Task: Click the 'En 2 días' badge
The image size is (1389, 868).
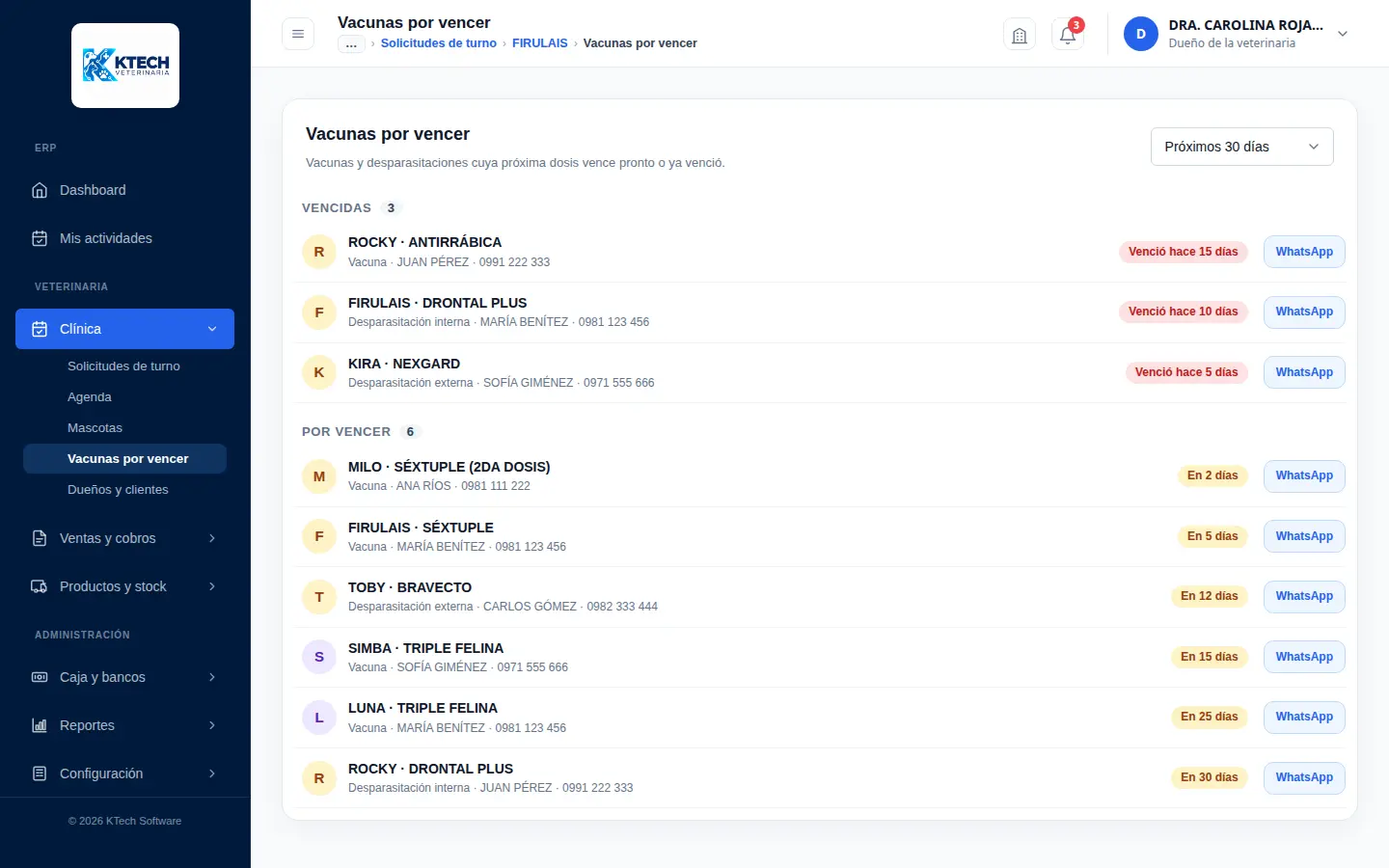Action: point(1212,475)
